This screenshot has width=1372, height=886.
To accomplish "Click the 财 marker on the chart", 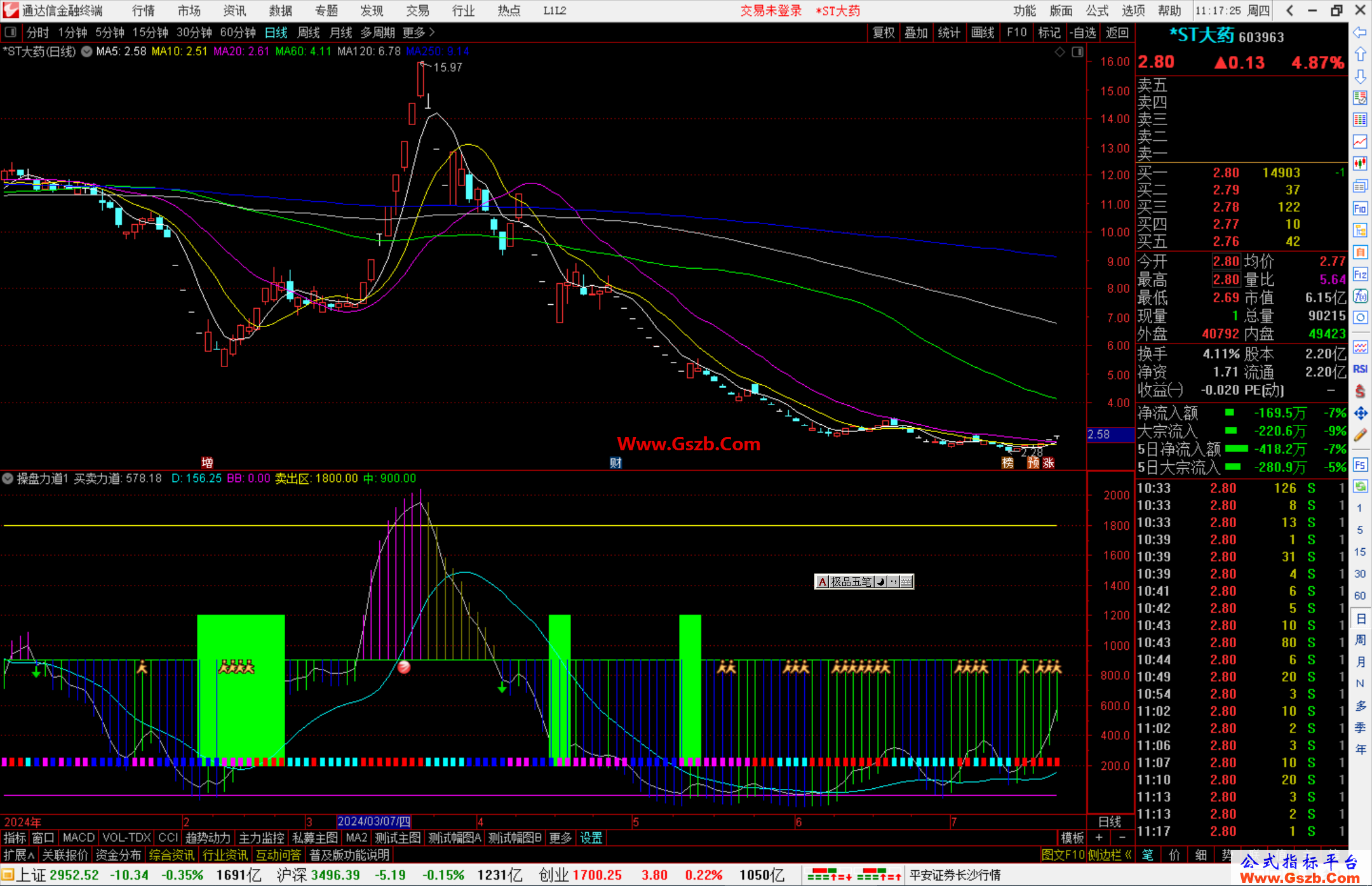I will click(x=615, y=462).
